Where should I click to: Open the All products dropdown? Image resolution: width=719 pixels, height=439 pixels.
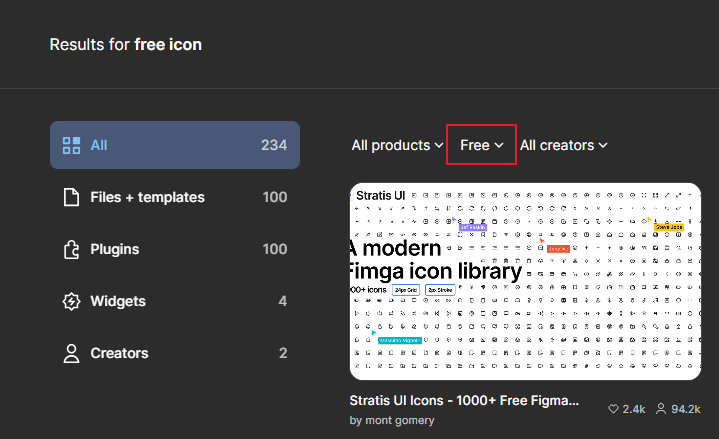point(397,145)
